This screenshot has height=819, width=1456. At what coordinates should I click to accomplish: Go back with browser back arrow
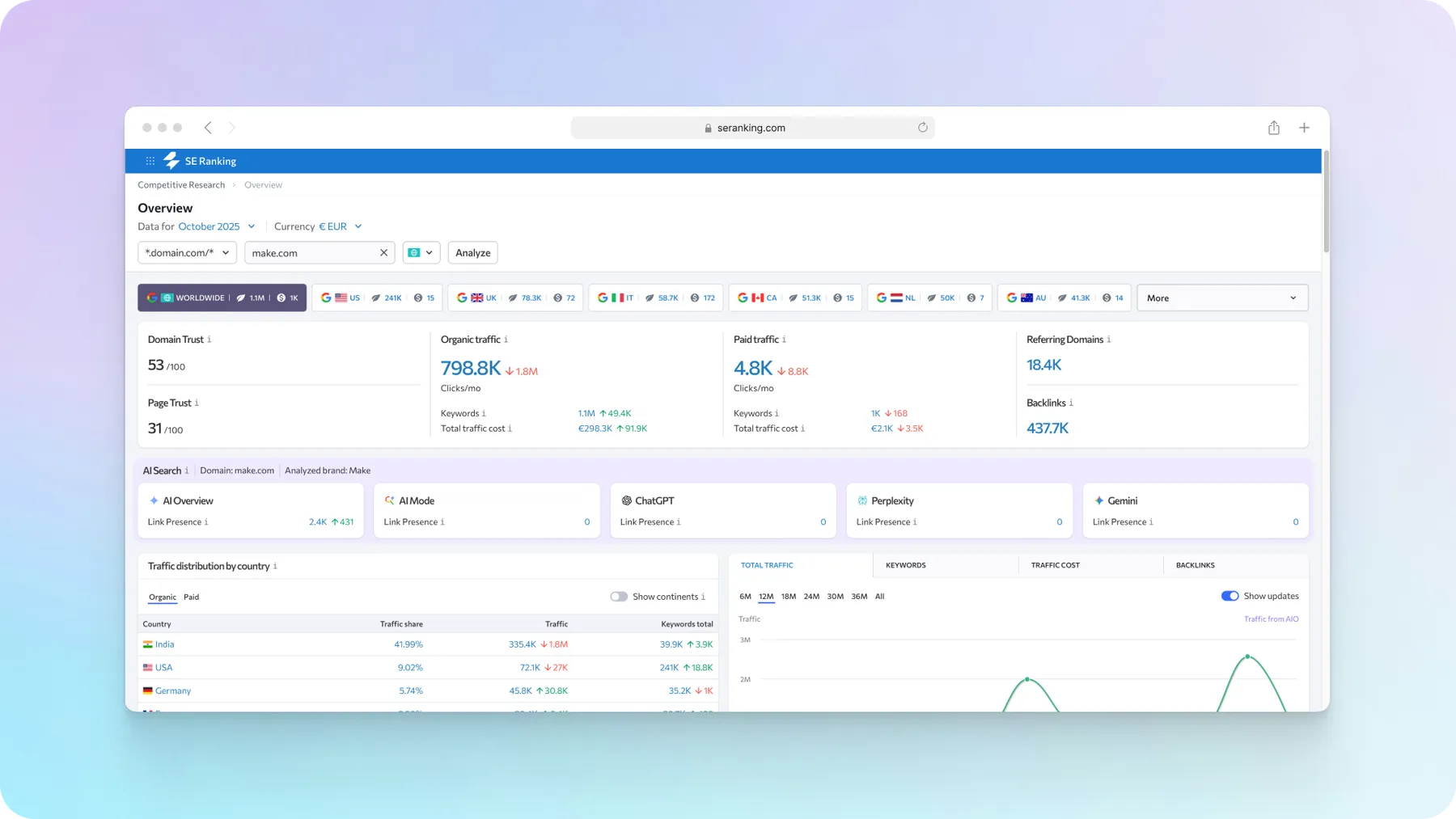(209, 128)
